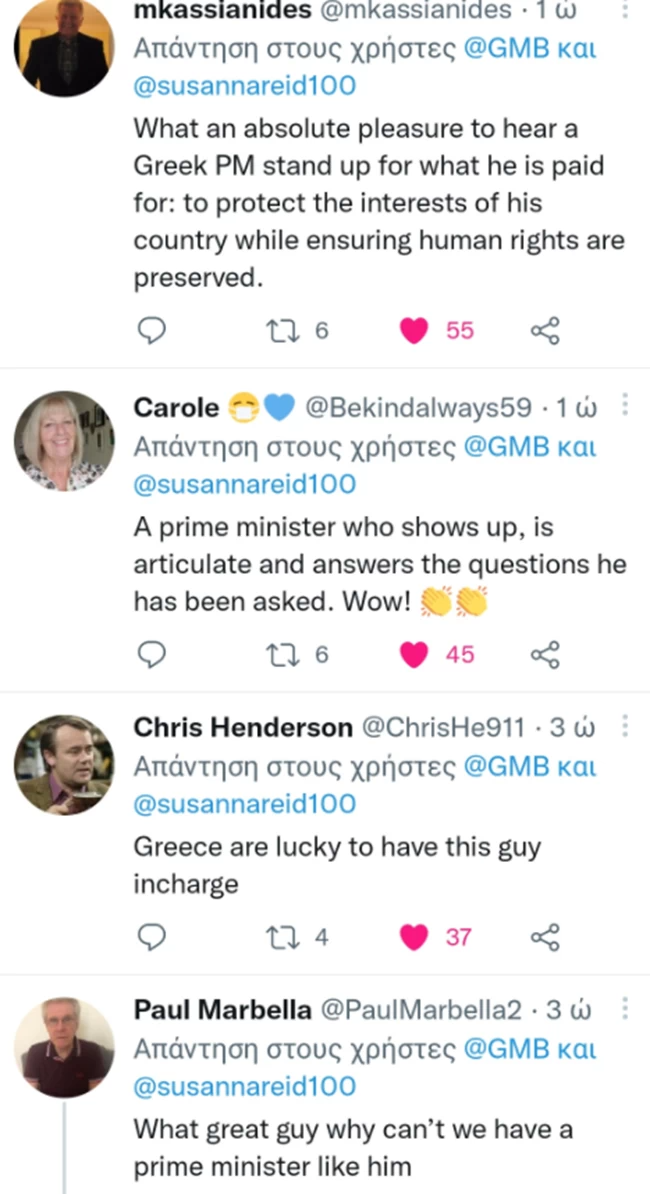This screenshot has width=650, height=1194.
Task: Open Chris Henderson's profile name
Action: tap(243, 727)
